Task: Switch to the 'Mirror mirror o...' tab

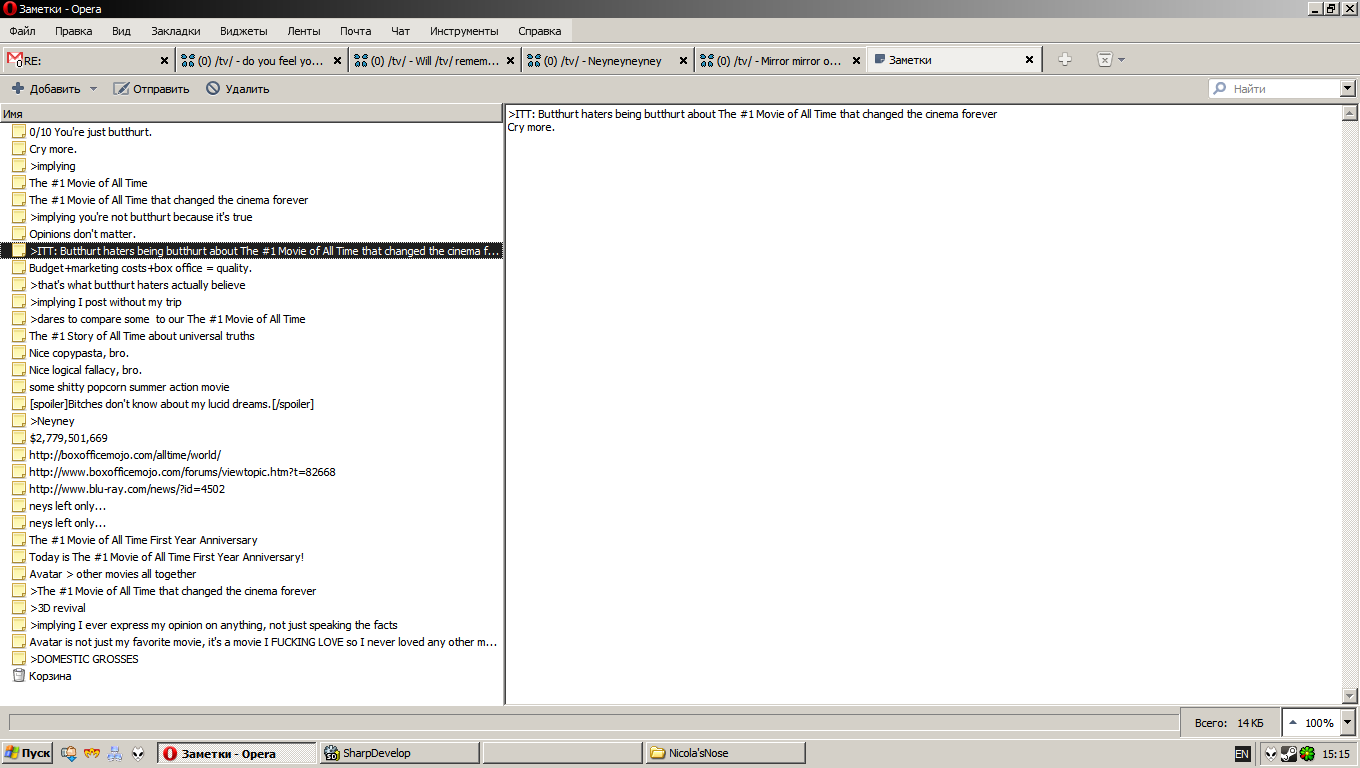Action: pyautogui.click(x=780, y=60)
